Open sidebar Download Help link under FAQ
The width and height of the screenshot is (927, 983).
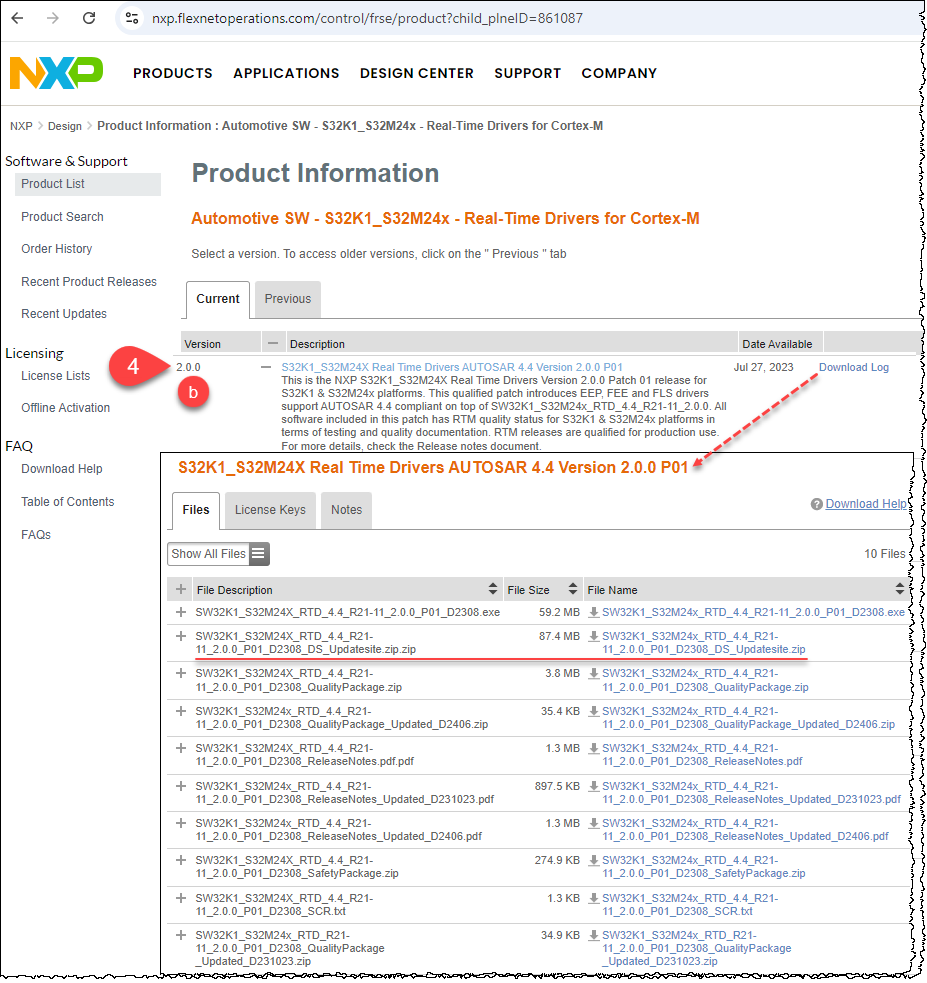click(61, 469)
